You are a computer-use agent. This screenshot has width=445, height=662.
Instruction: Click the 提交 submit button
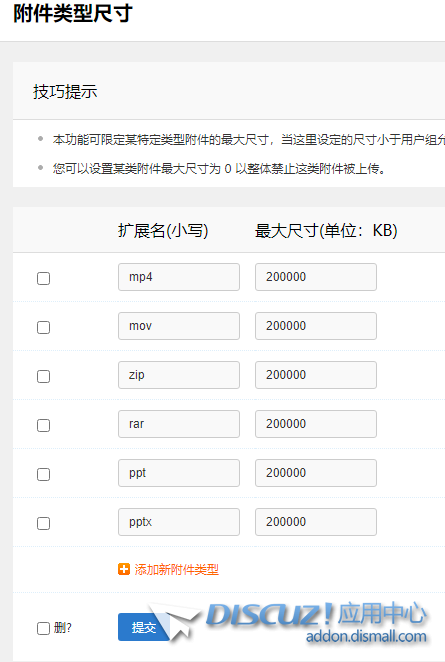coord(144,627)
